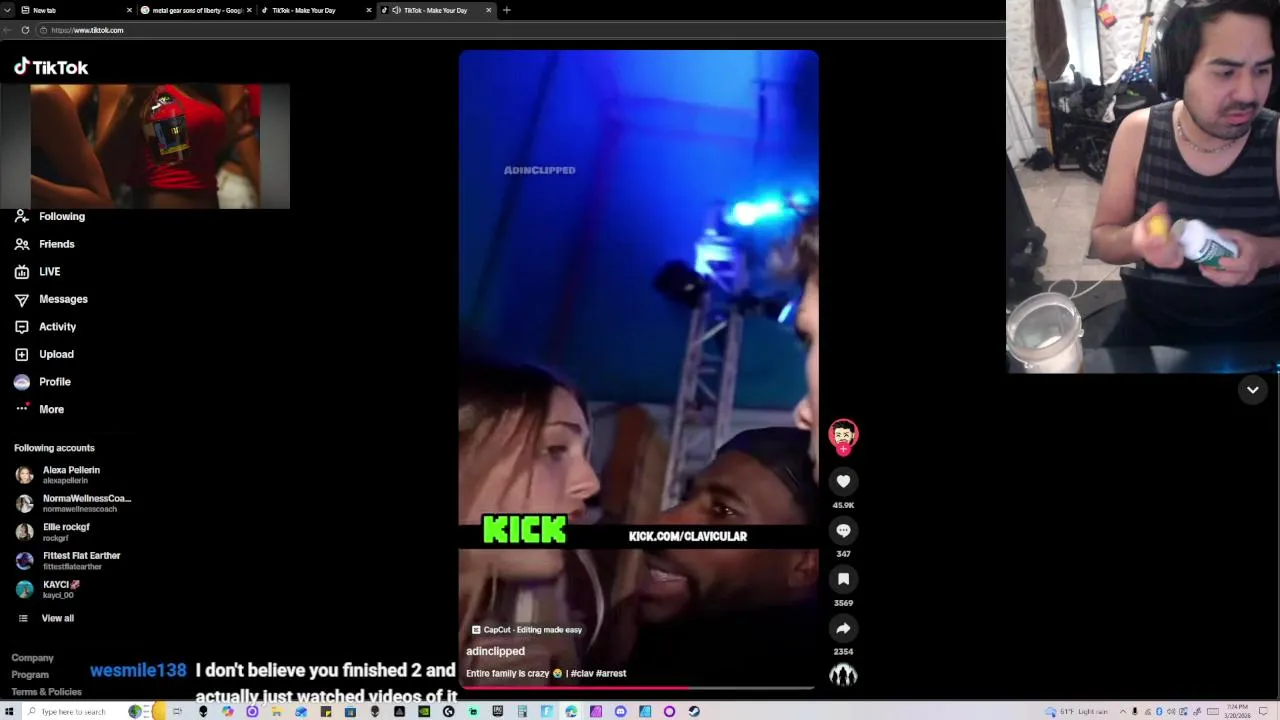The height and width of the screenshot is (720, 1280).
Task: Open the notification center icon
Action: [x=1263, y=711]
